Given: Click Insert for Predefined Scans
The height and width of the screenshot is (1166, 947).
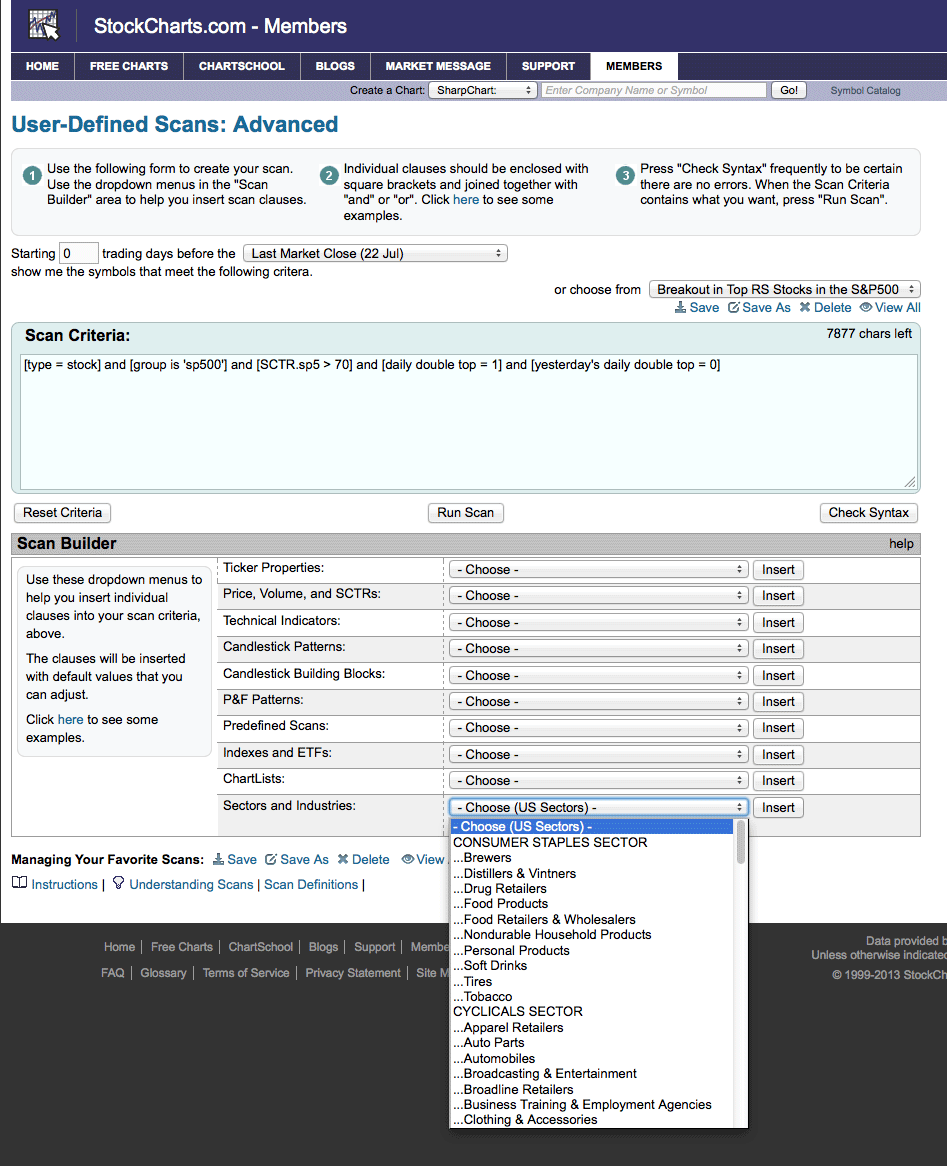Looking at the screenshot, I should pos(778,728).
